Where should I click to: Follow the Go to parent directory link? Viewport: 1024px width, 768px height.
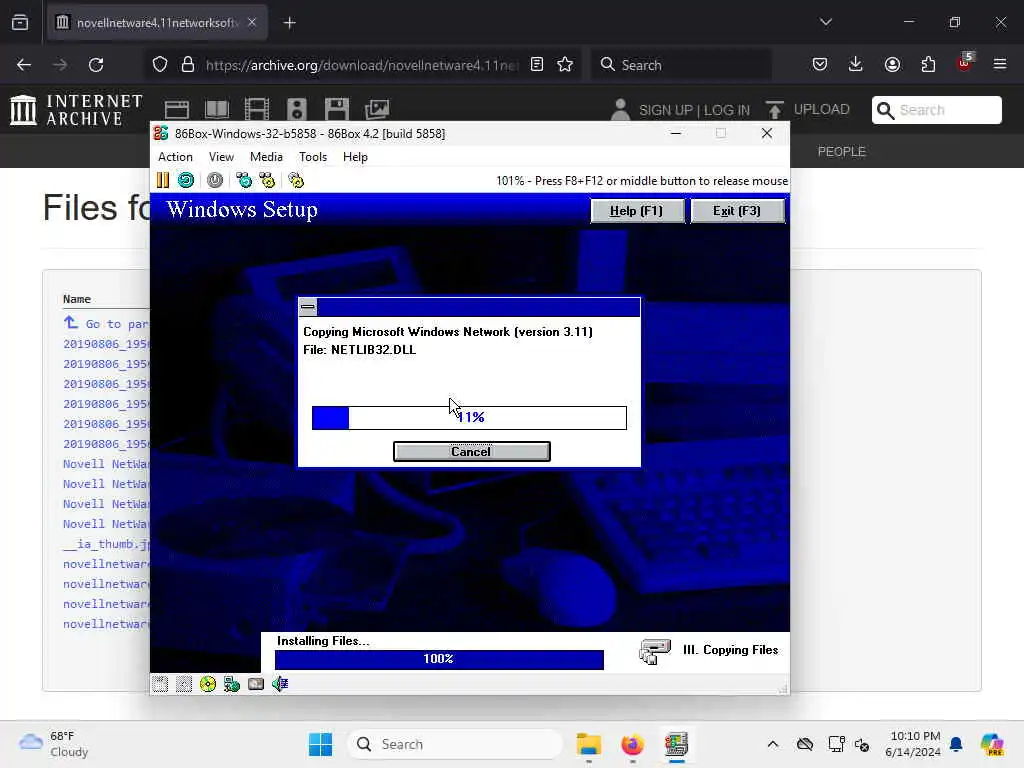coord(106,324)
